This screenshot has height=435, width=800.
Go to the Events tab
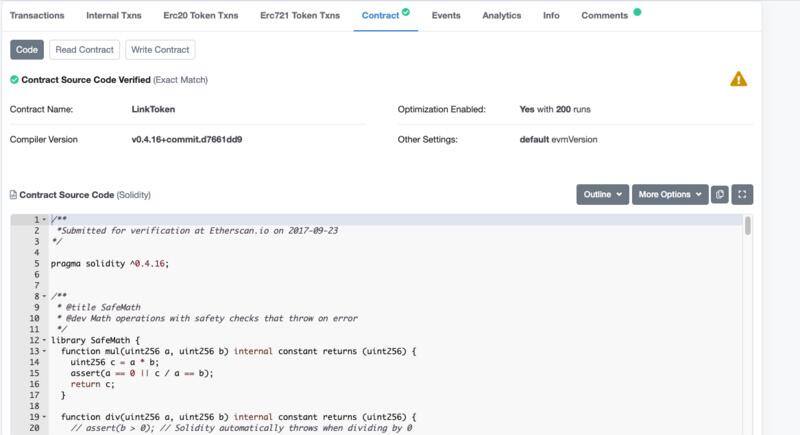point(446,15)
